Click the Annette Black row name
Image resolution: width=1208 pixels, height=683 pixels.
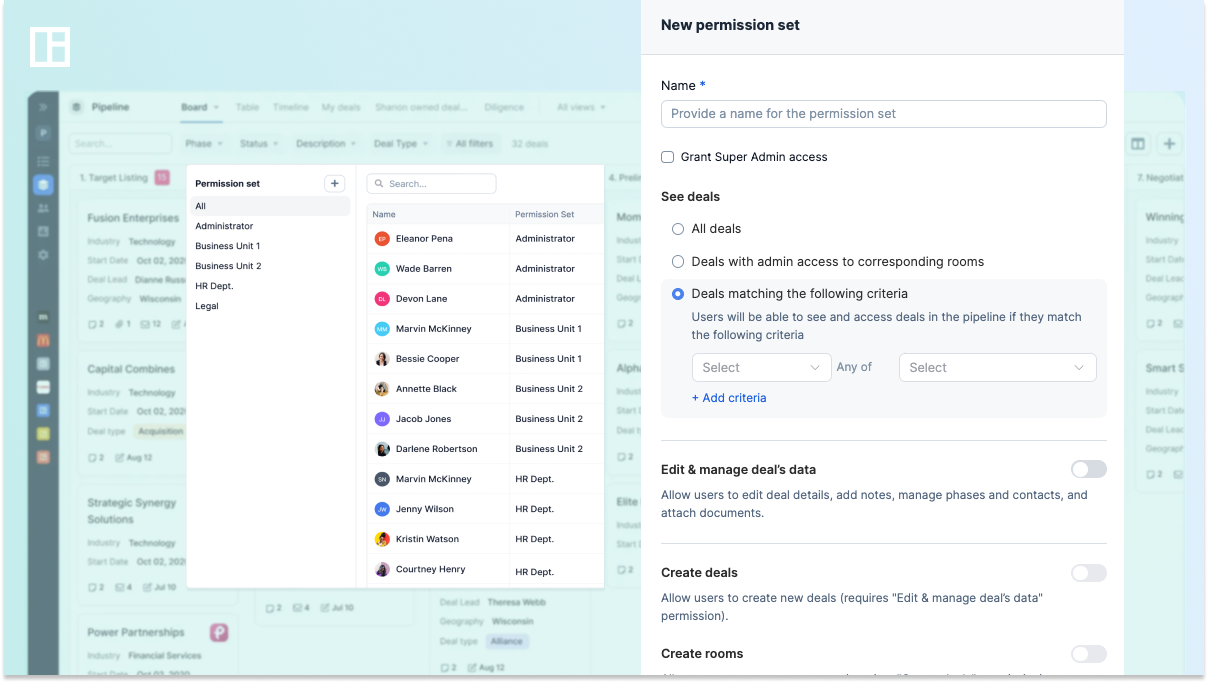pos(426,389)
